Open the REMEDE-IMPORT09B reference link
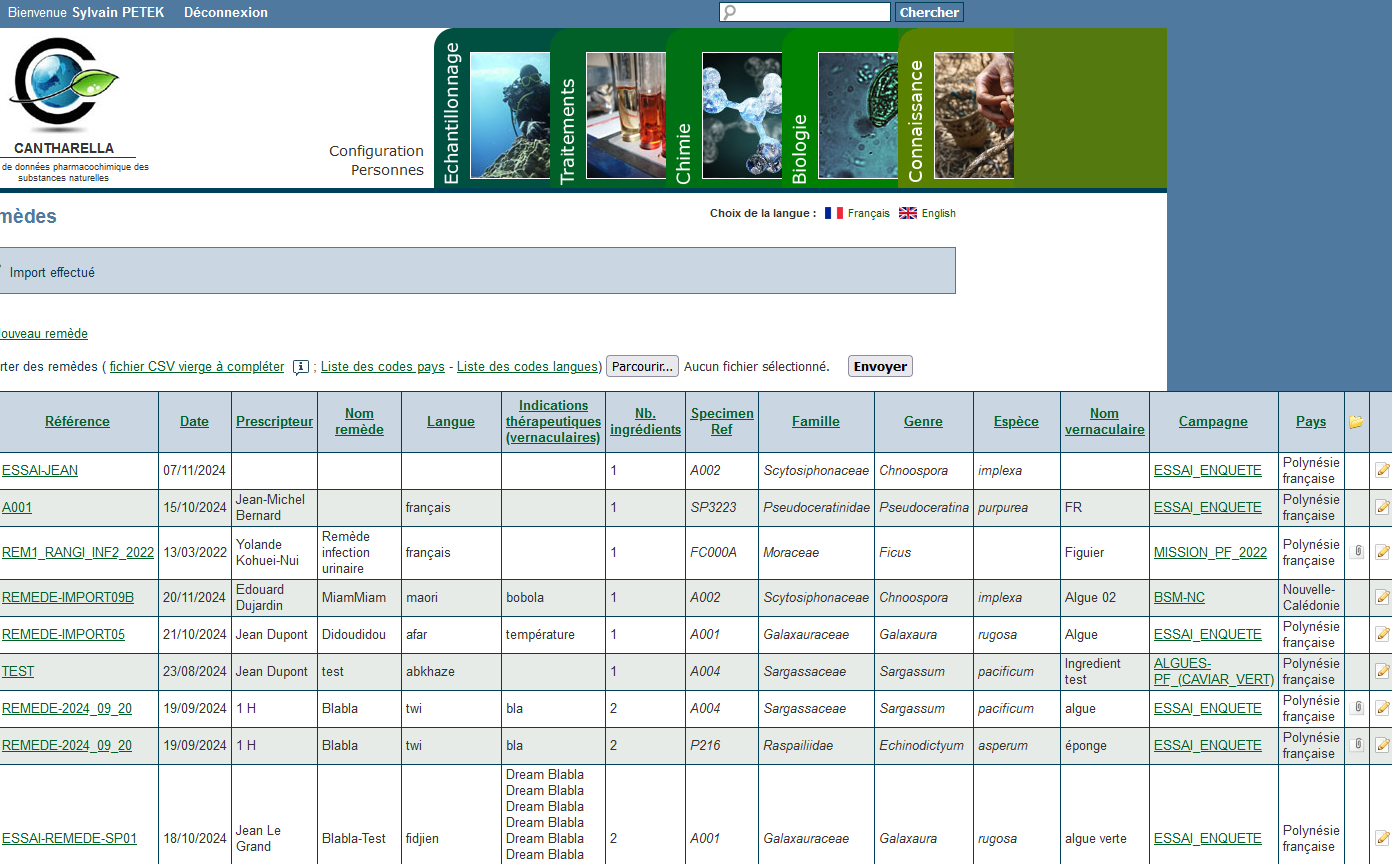 [68, 597]
